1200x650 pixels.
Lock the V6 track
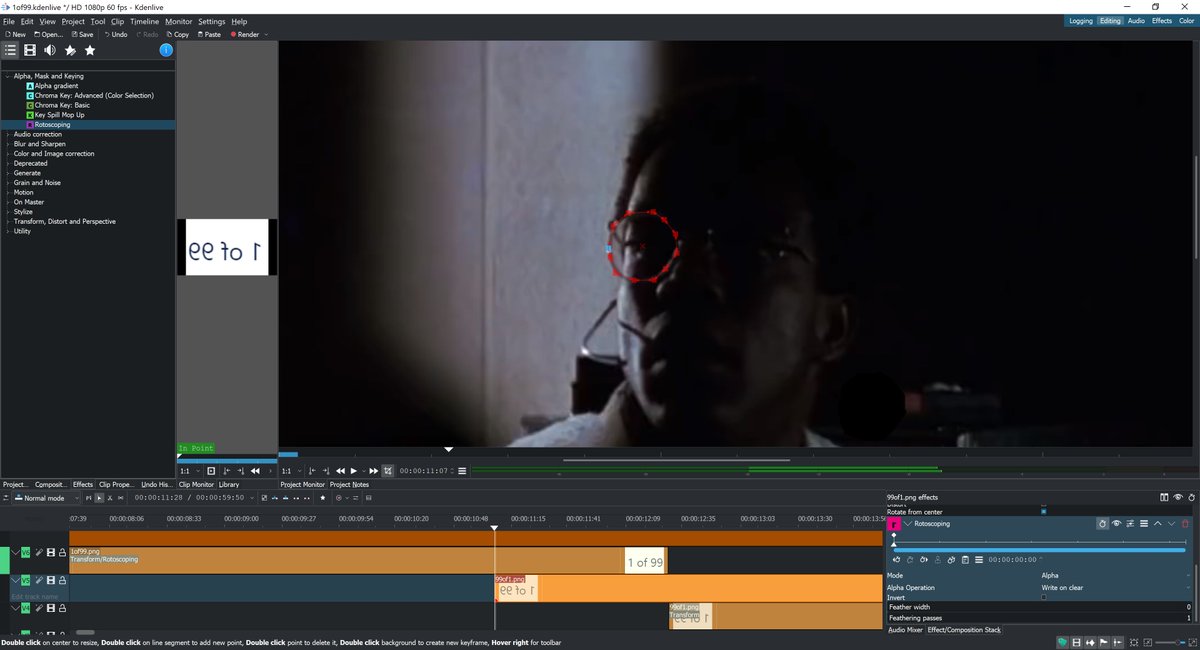click(x=62, y=553)
